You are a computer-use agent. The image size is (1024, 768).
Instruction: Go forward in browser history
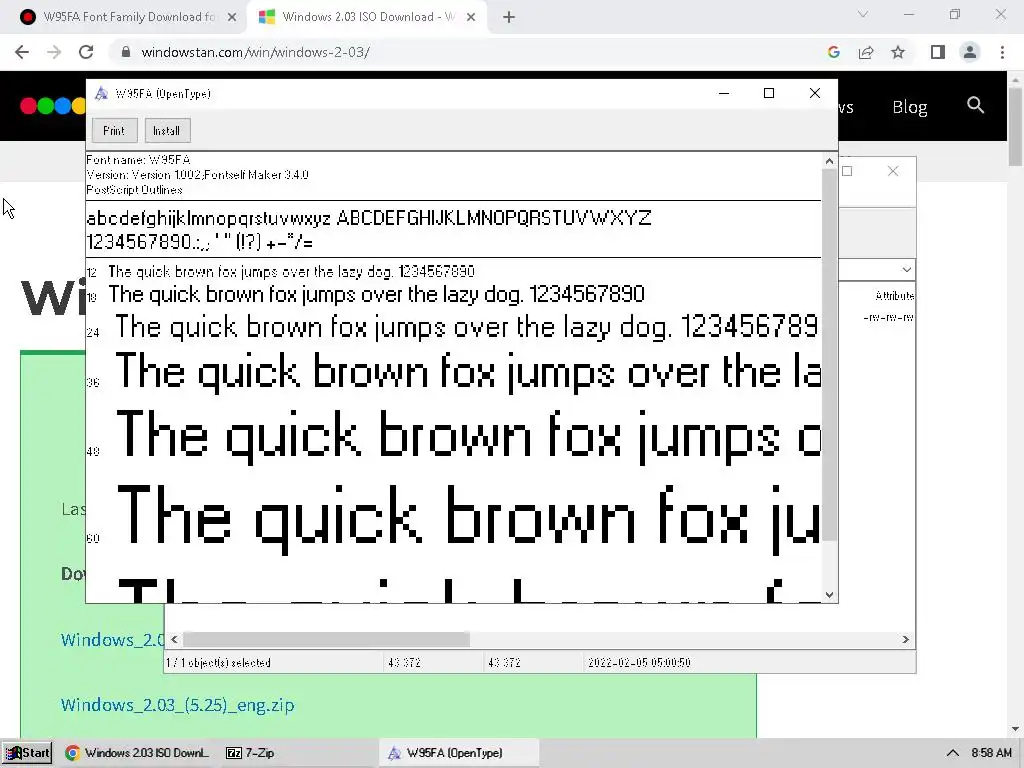point(54,52)
